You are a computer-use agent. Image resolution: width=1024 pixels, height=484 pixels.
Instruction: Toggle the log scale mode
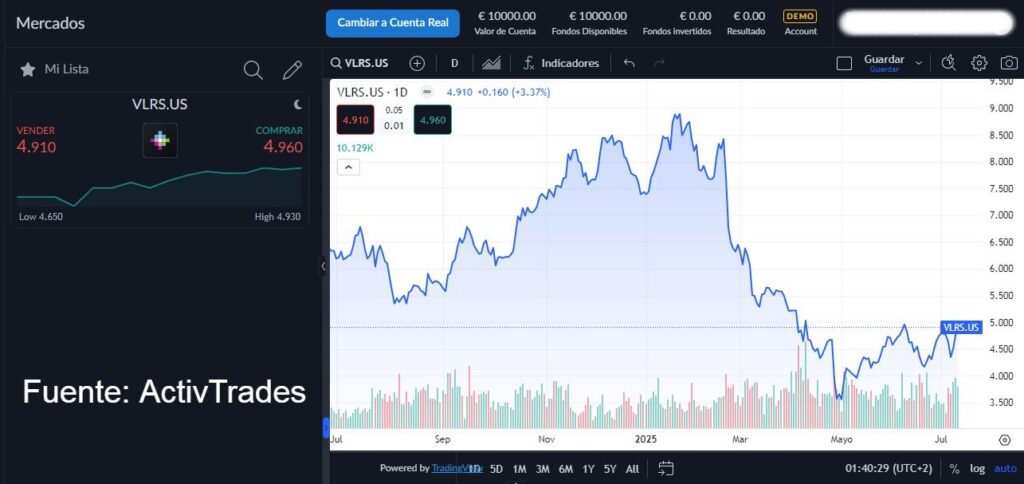pos(977,468)
